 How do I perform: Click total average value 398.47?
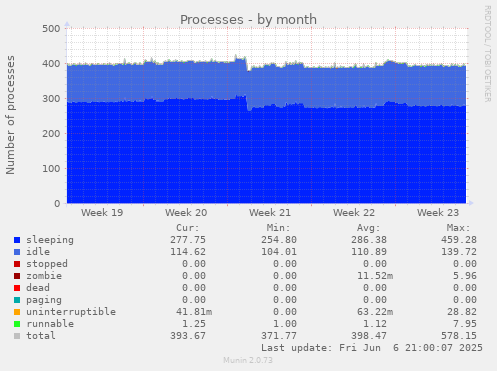[x=369, y=336]
